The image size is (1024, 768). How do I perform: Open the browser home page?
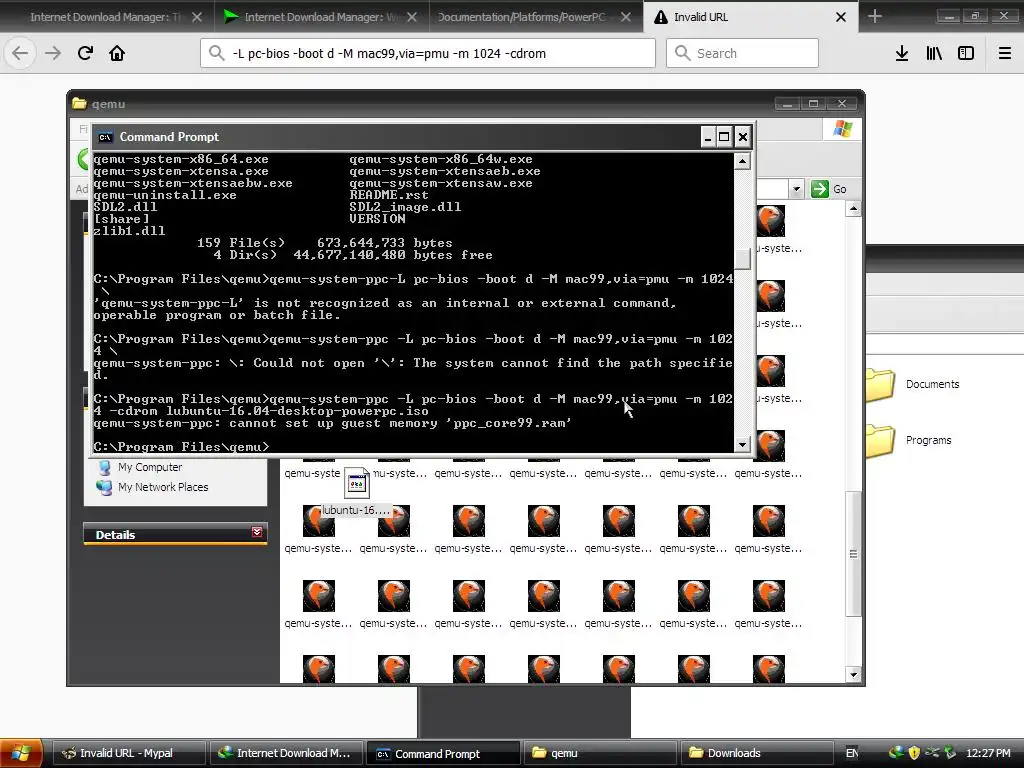117,53
